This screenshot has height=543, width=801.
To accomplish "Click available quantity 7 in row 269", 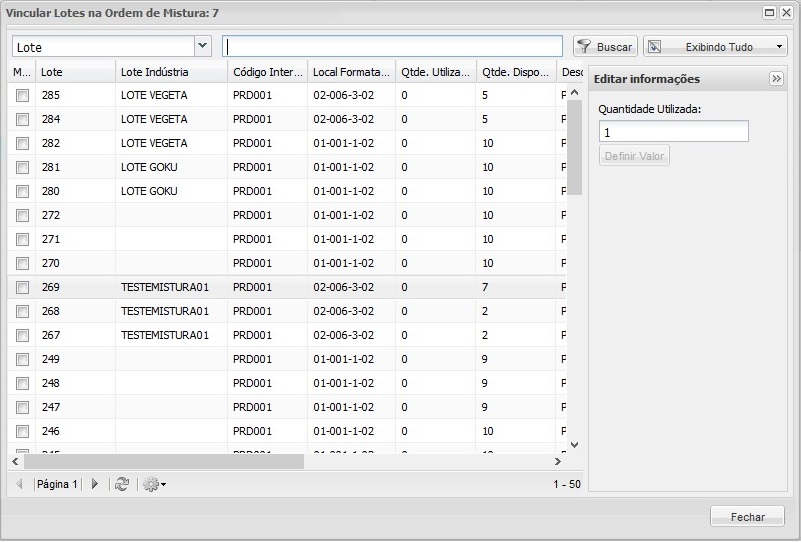I will [485, 287].
